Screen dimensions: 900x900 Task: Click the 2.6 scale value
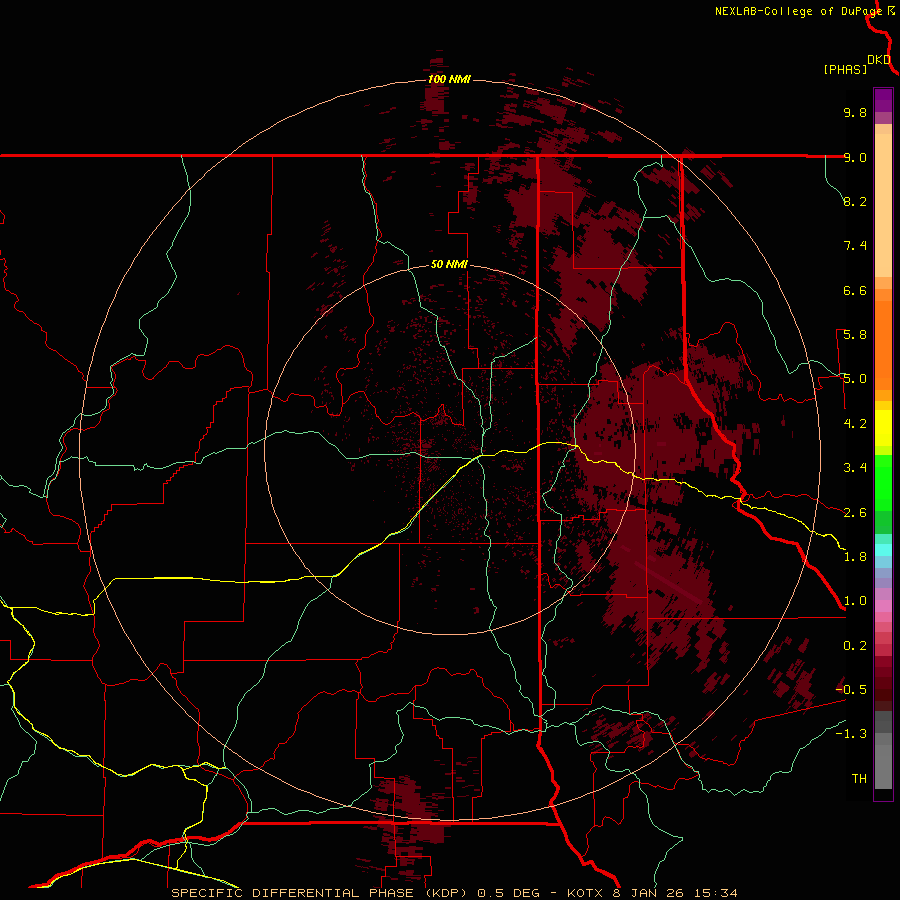pos(855,513)
